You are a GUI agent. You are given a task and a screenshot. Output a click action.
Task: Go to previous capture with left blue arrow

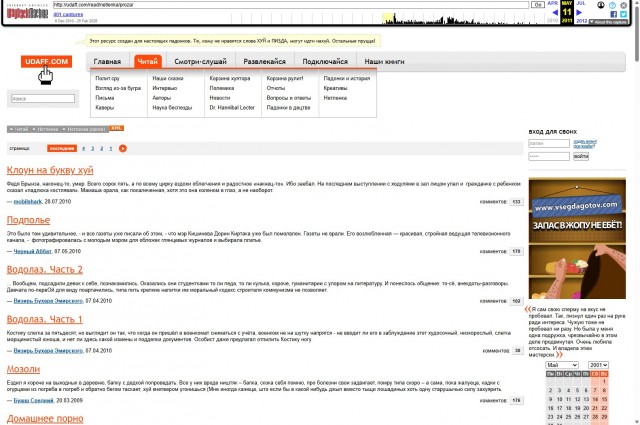pyautogui.click(x=555, y=13)
